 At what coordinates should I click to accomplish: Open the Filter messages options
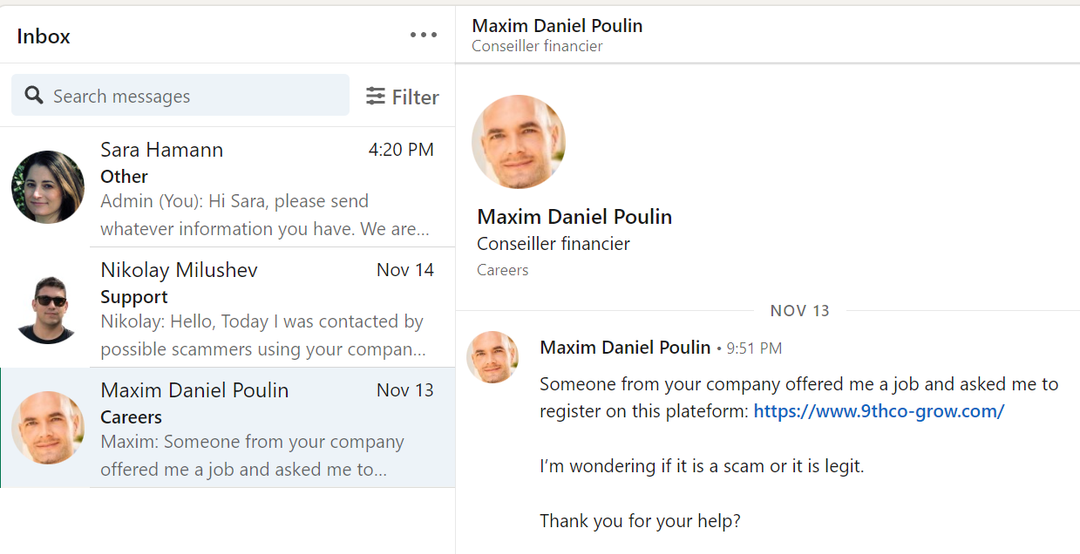(402, 96)
